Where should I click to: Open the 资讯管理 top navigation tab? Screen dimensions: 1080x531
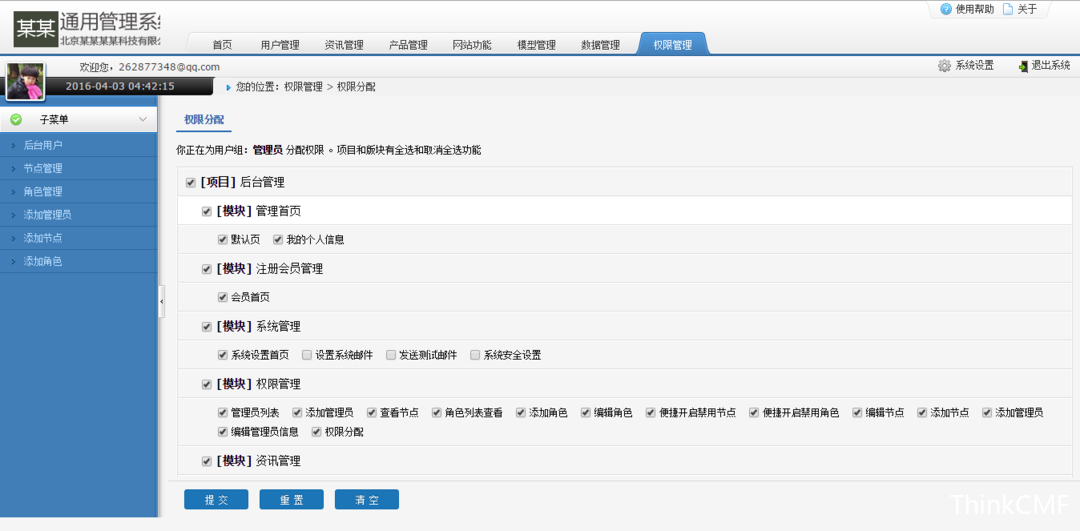344,45
